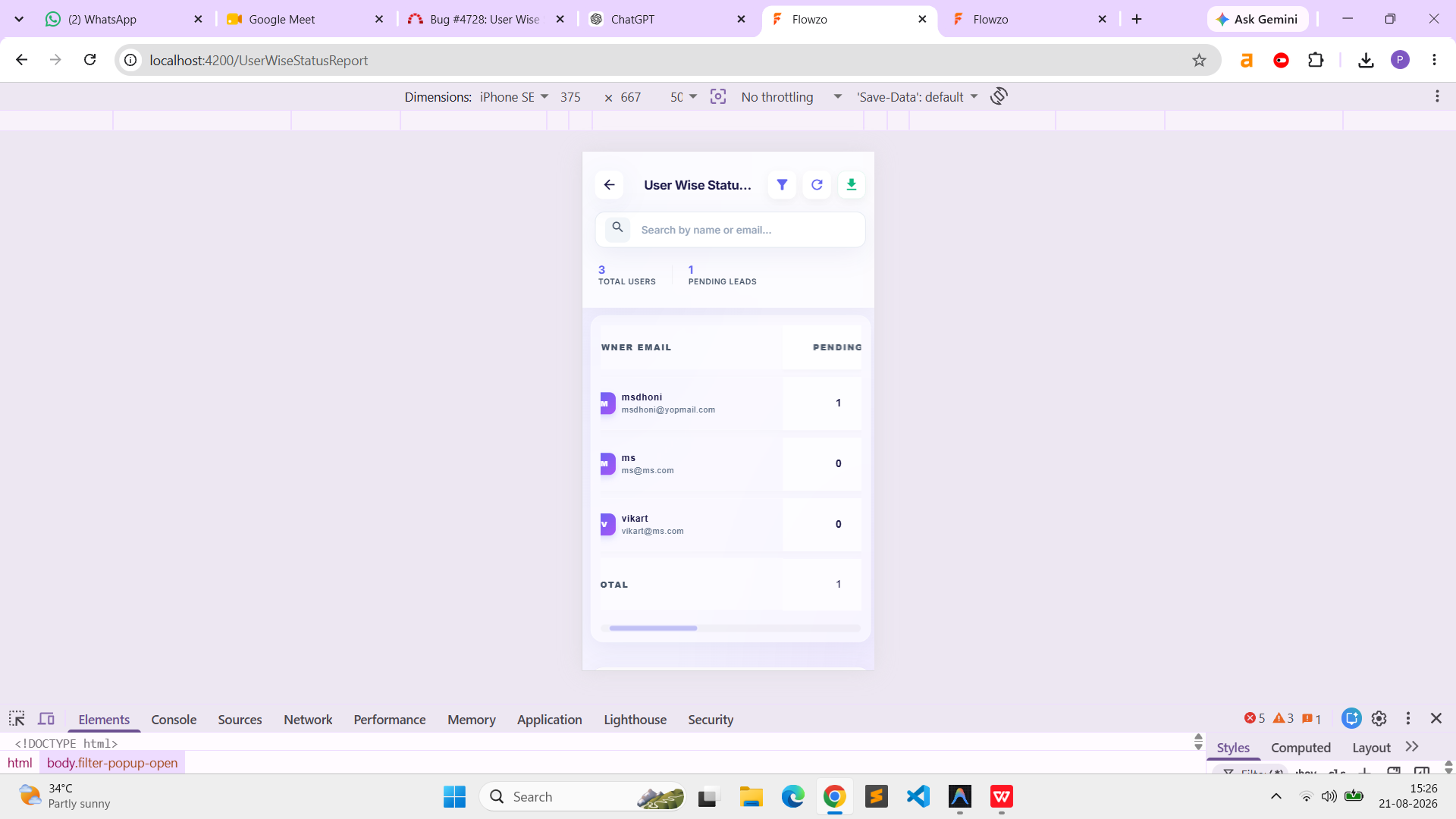Screen dimensions: 1456x819
Task: Open device toolbar more options menu
Action: (1437, 96)
